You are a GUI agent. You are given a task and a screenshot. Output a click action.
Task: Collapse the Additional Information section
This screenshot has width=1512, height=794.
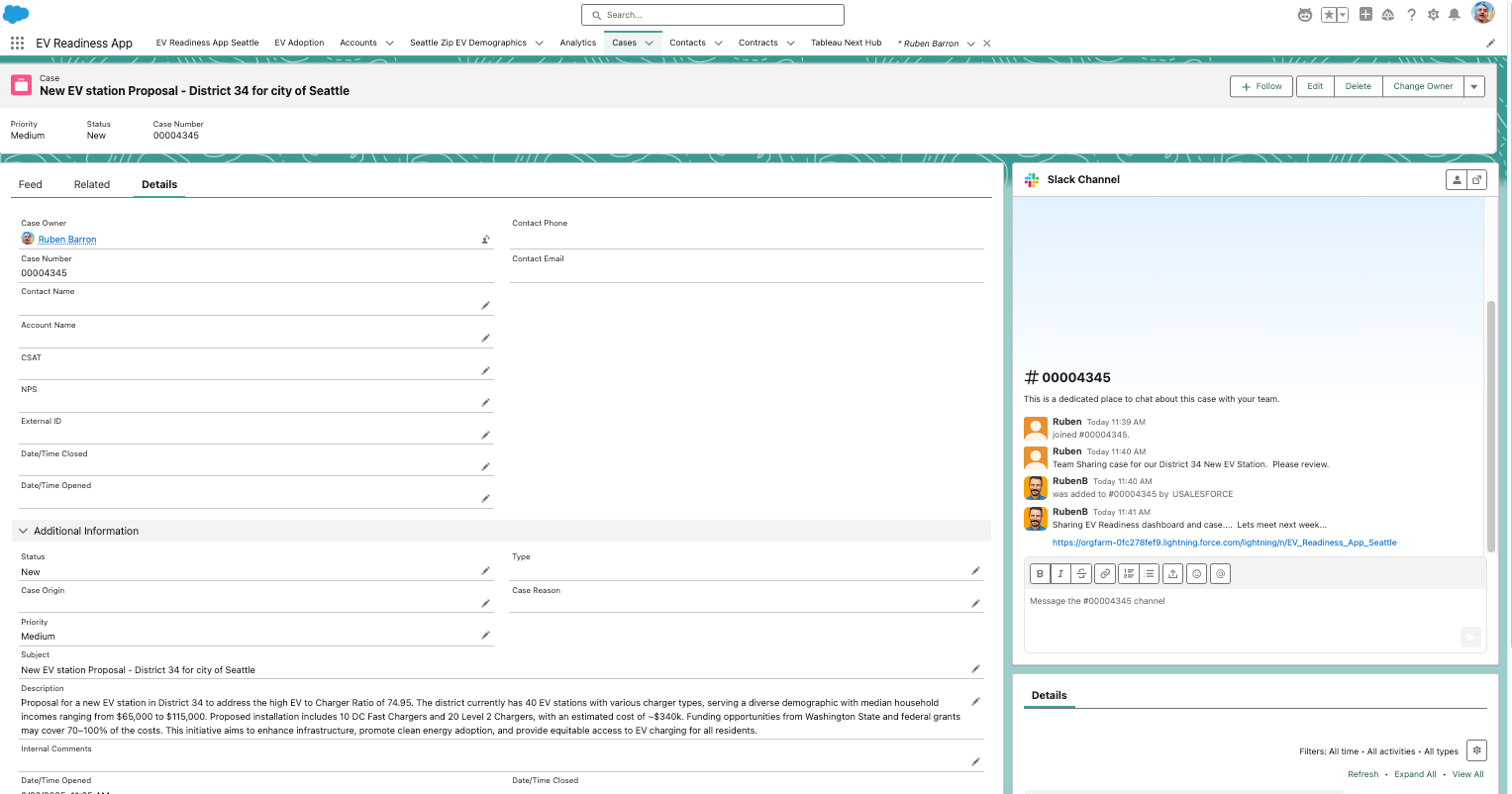tap(24, 532)
